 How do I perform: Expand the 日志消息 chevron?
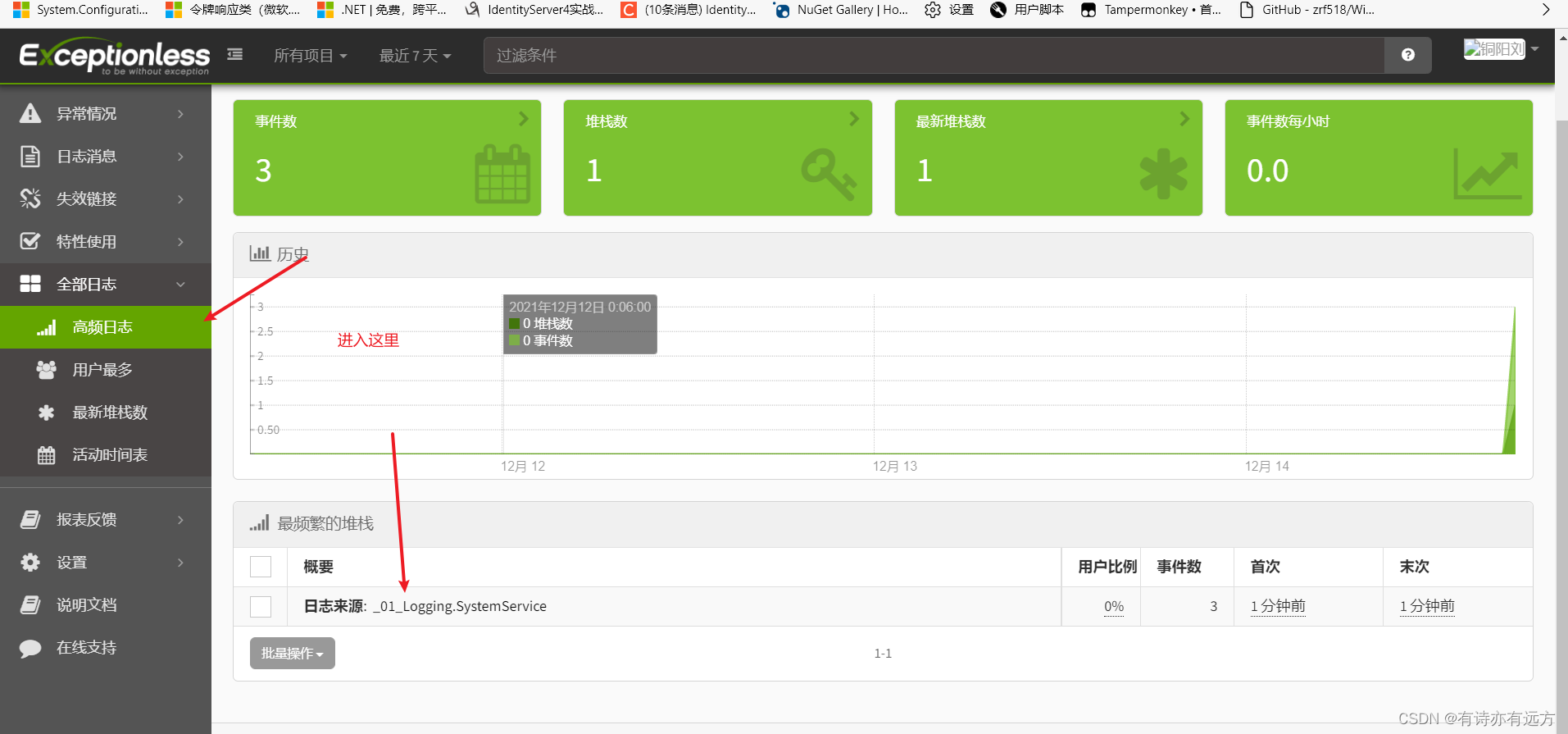pyautogui.click(x=180, y=156)
